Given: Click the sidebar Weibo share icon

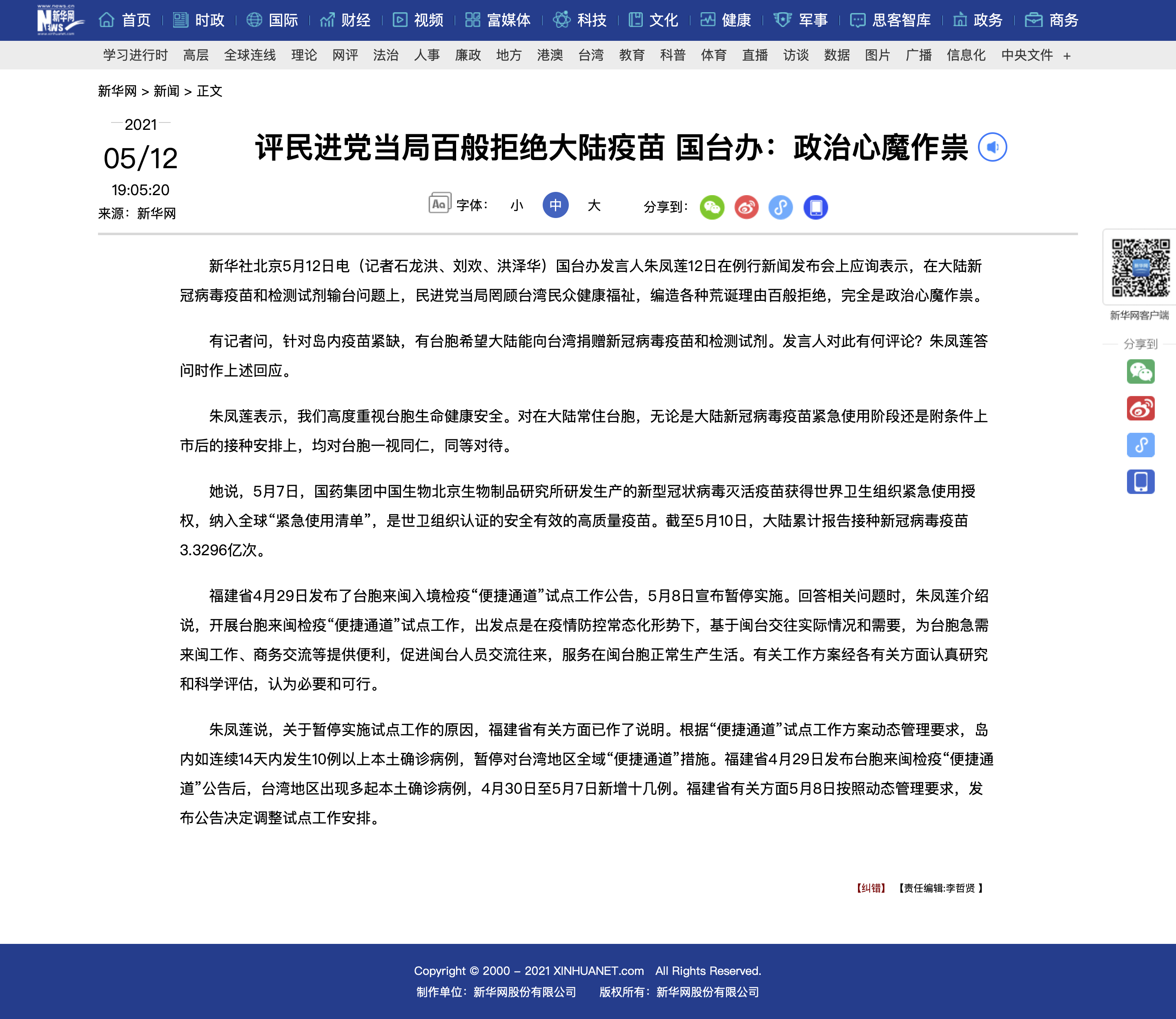Looking at the screenshot, I should (x=1140, y=408).
